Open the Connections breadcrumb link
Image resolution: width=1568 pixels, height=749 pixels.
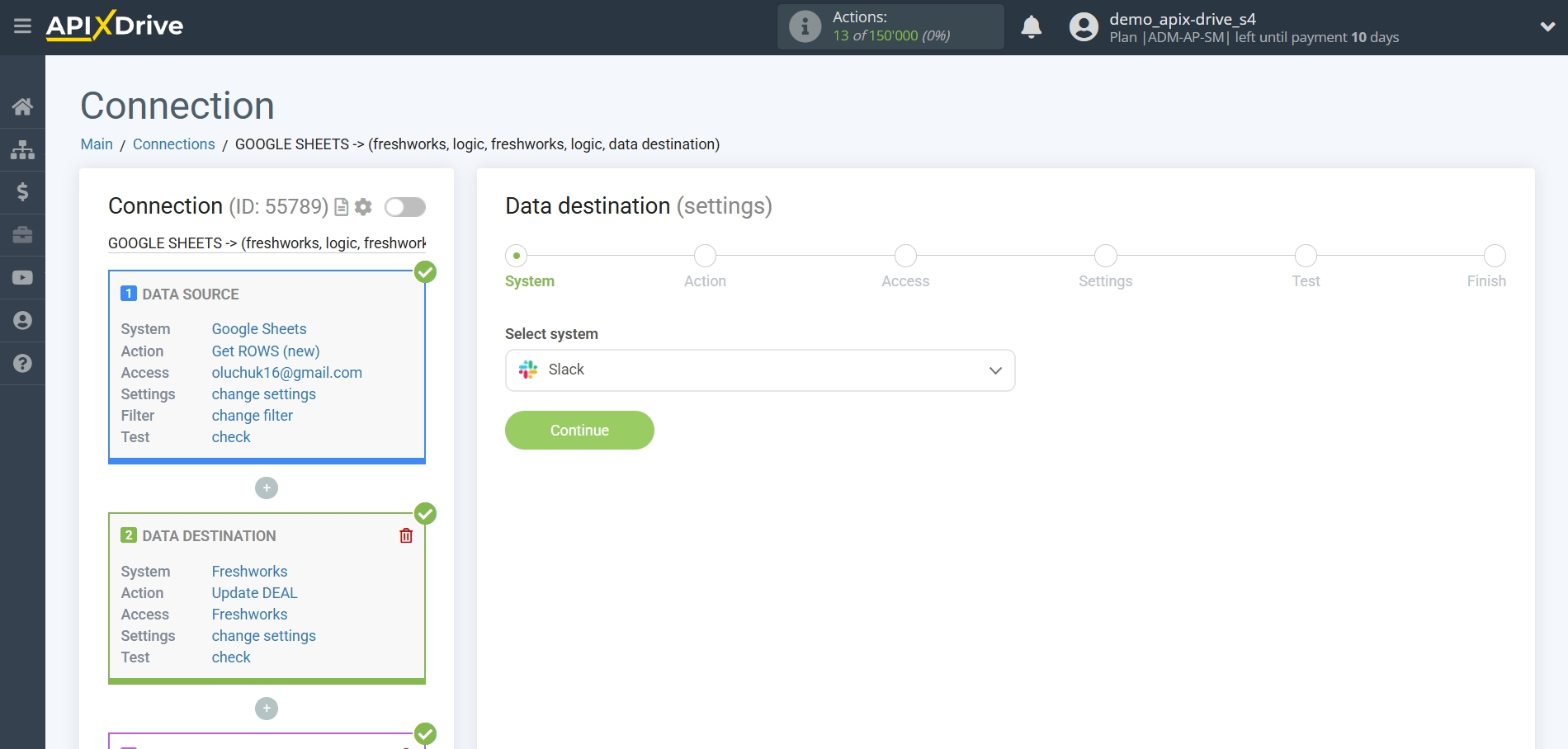tap(173, 144)
